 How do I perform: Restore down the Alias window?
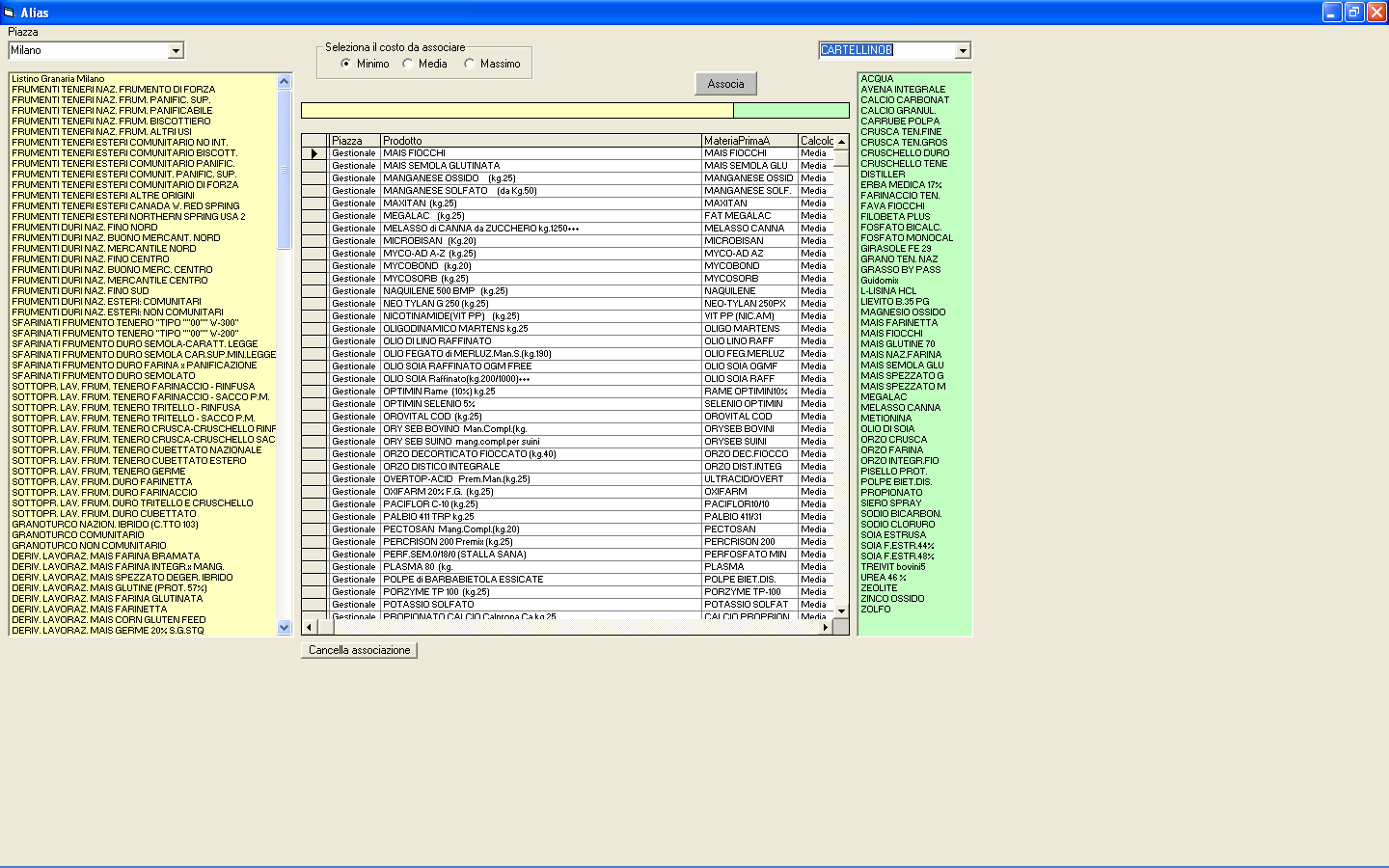1354,13
